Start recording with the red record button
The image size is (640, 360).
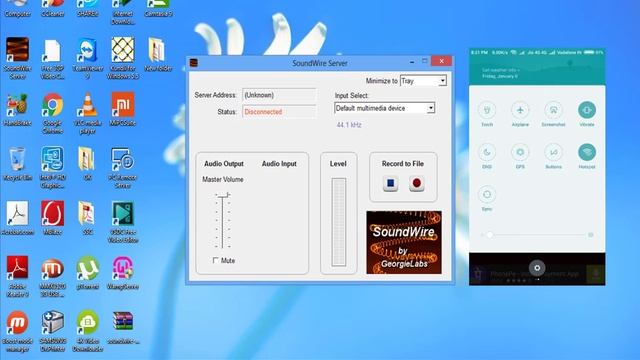point(416,183)
